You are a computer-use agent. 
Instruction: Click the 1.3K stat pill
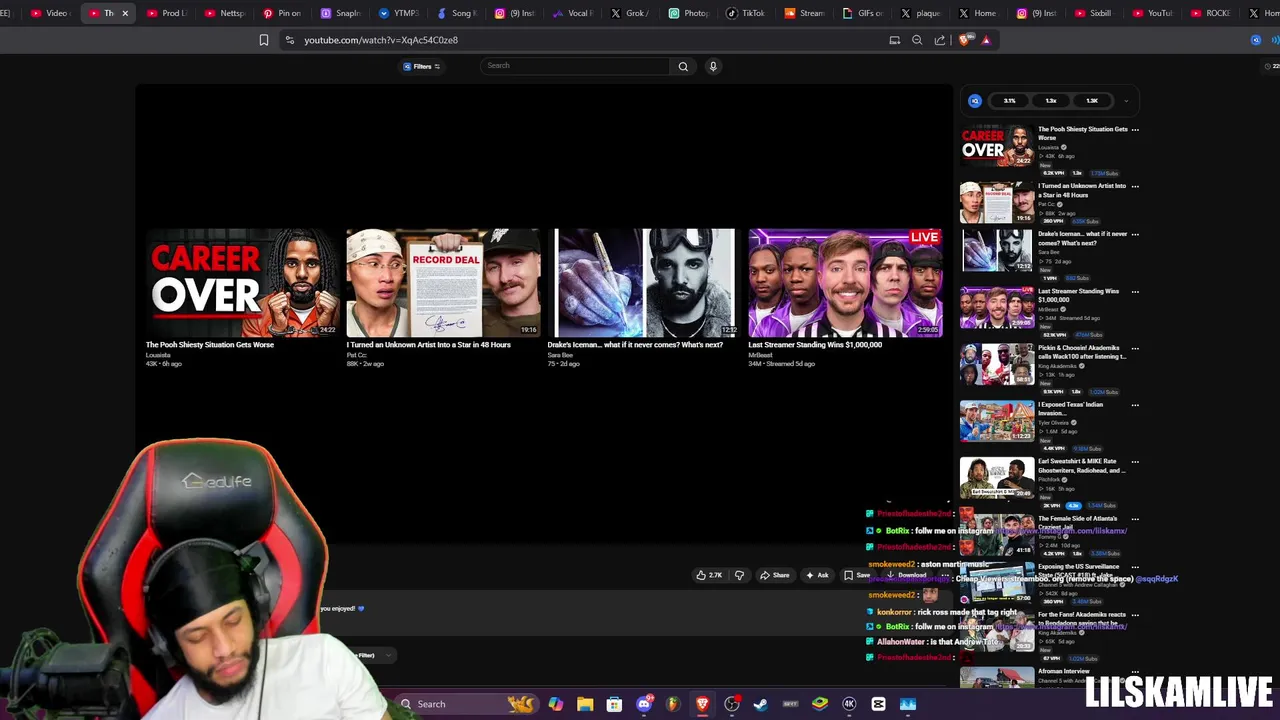(1092, 101)
